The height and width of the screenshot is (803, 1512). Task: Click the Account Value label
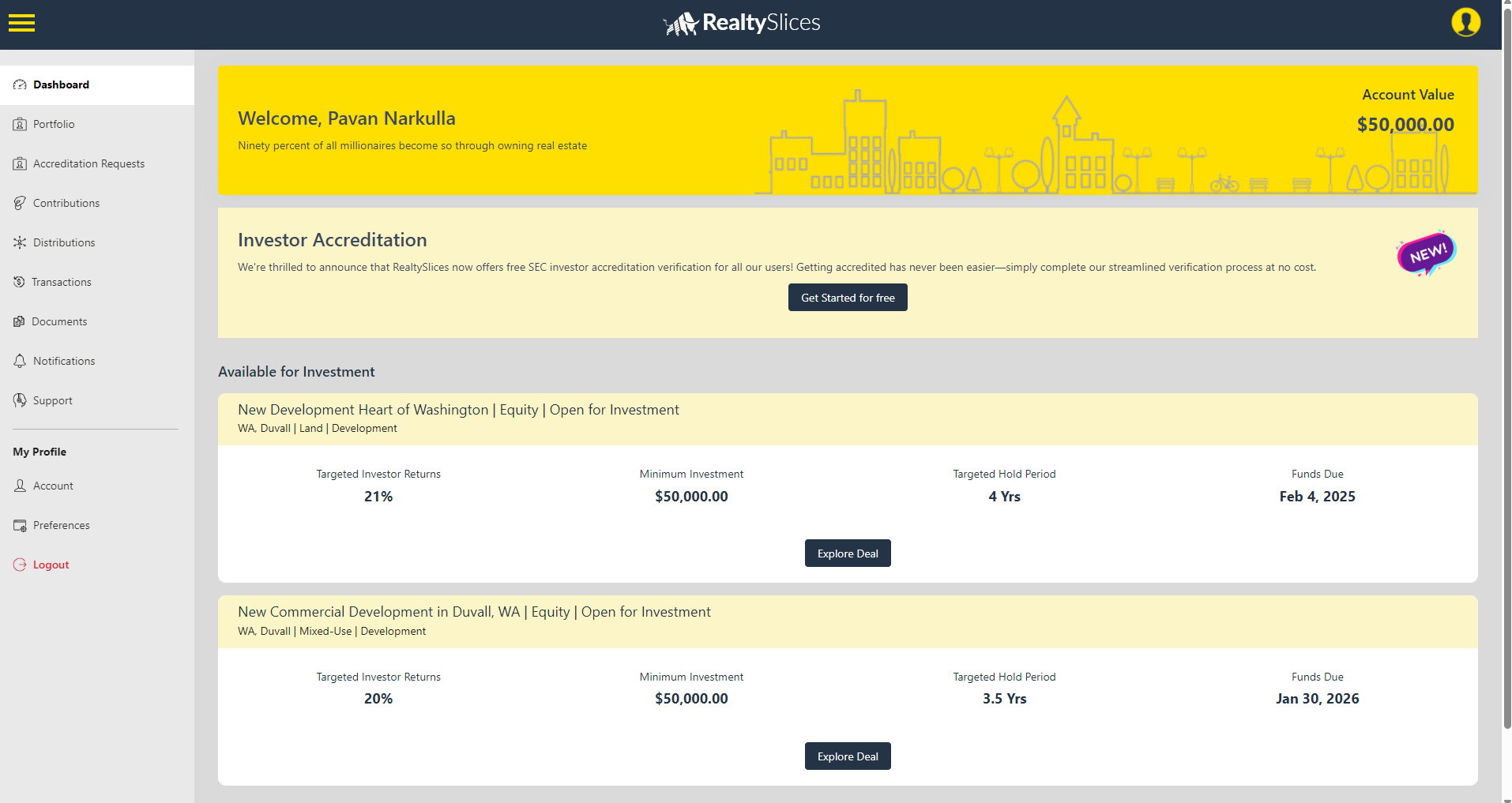coord(1408,95)
